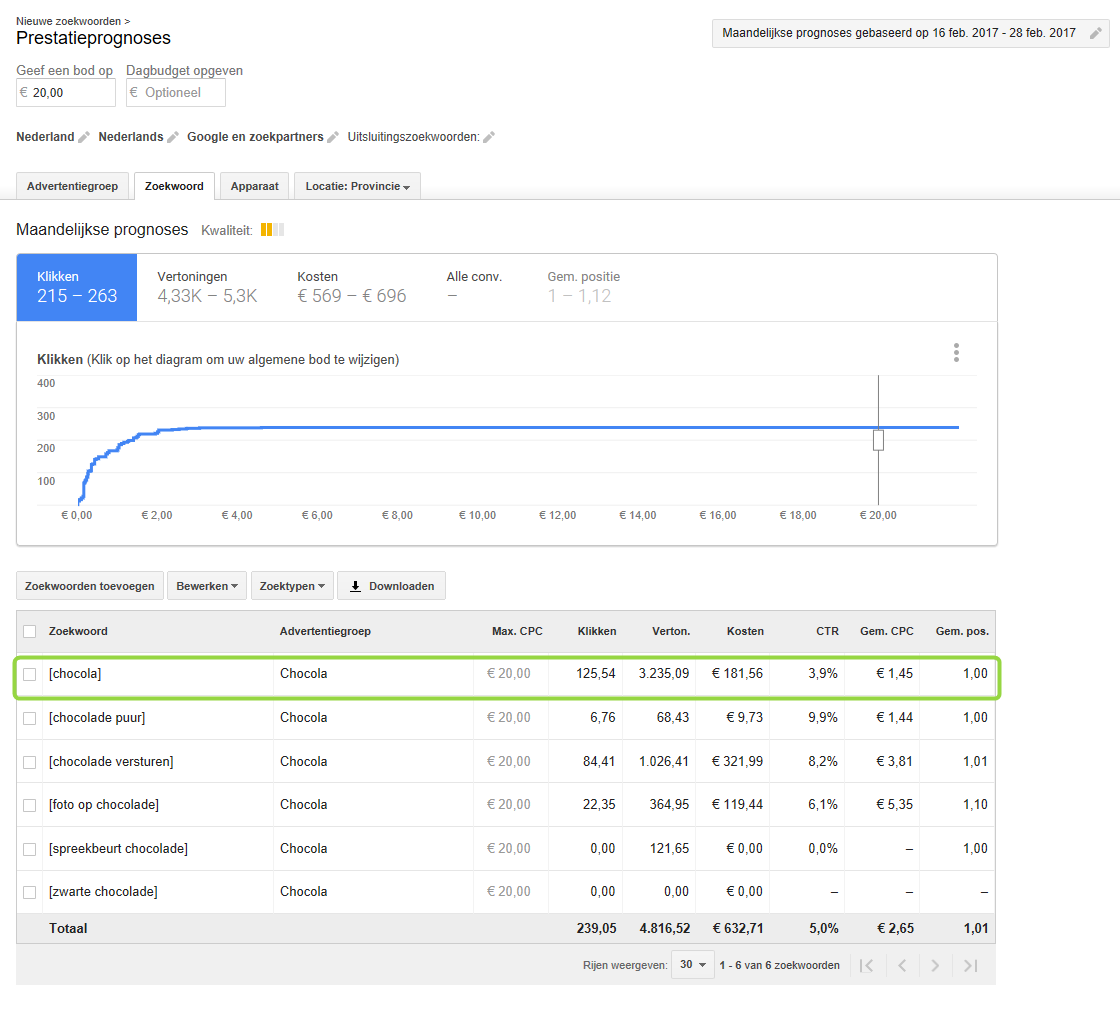Focus the Geef een bod op bid field
The width and height of the screenshot is (1120, 1033).
[66, 93]
